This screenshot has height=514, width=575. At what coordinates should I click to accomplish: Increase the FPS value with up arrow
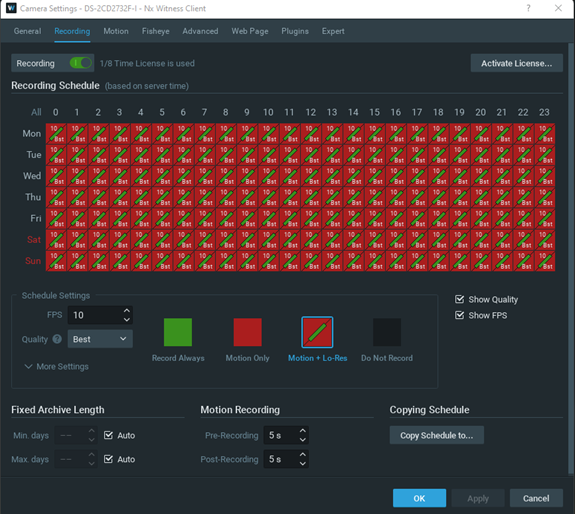127,311
